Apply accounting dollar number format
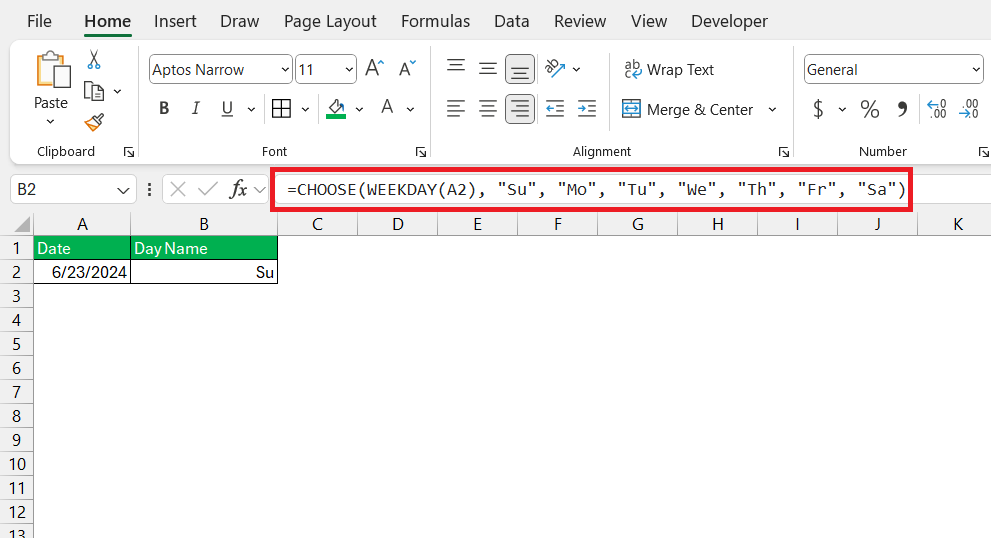 coord(818,109)
